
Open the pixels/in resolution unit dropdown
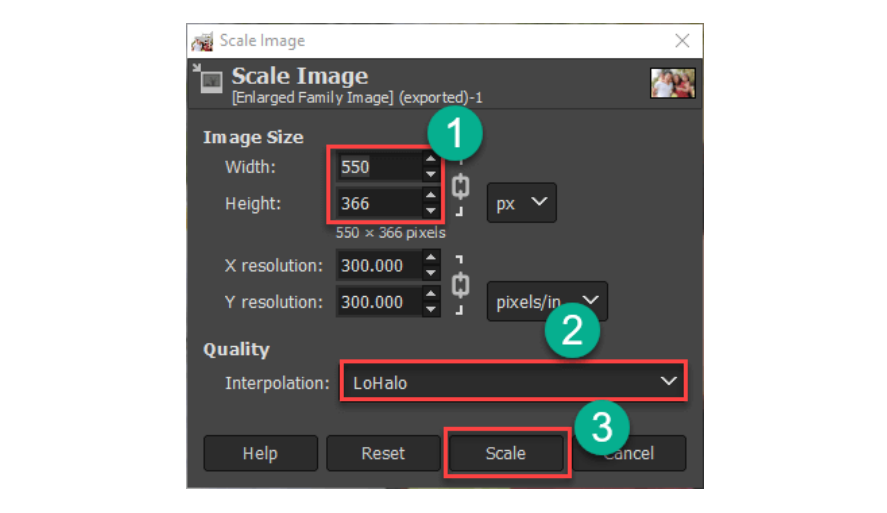pos(546,301)
